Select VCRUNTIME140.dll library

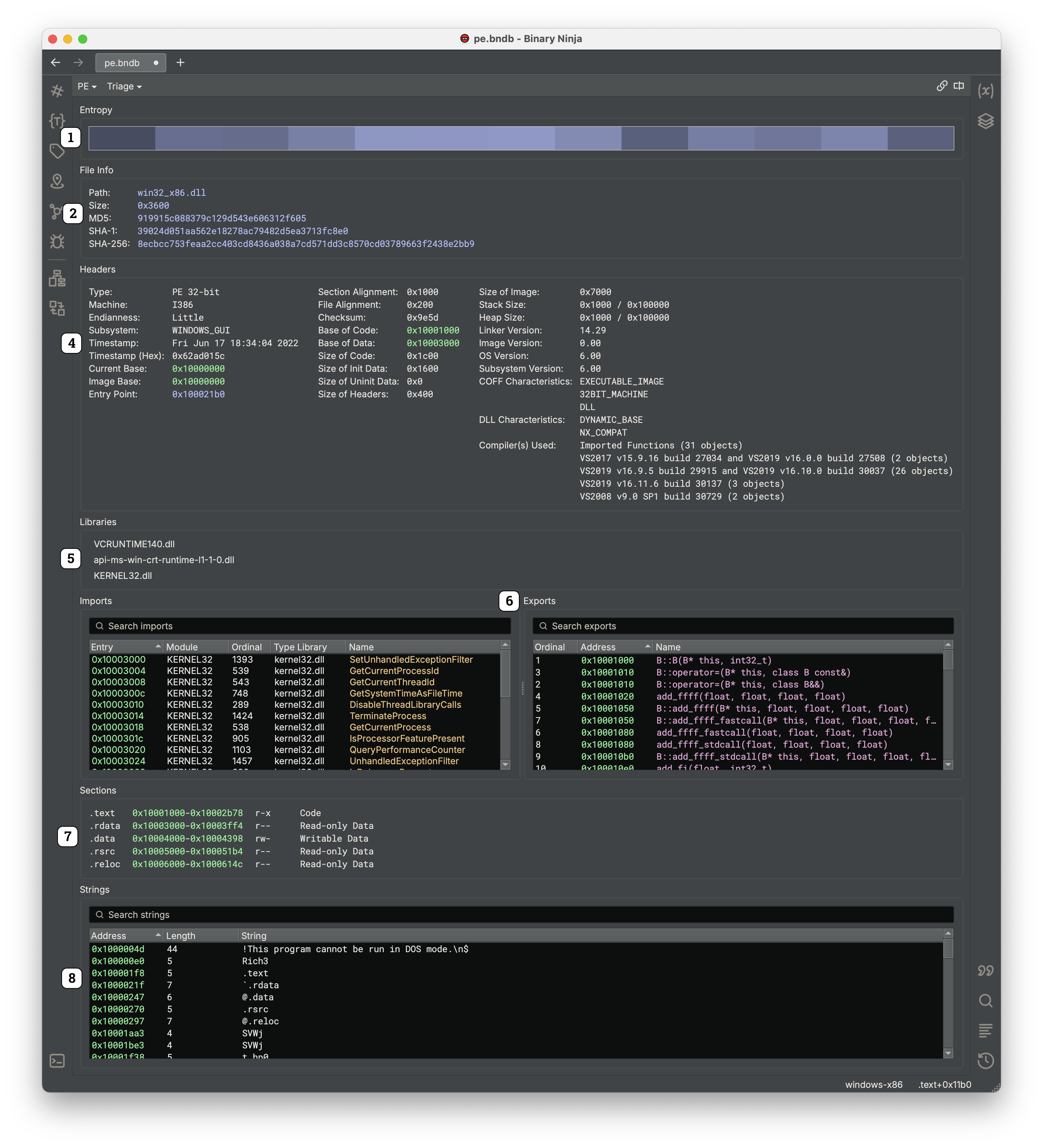tap(134, 544)
